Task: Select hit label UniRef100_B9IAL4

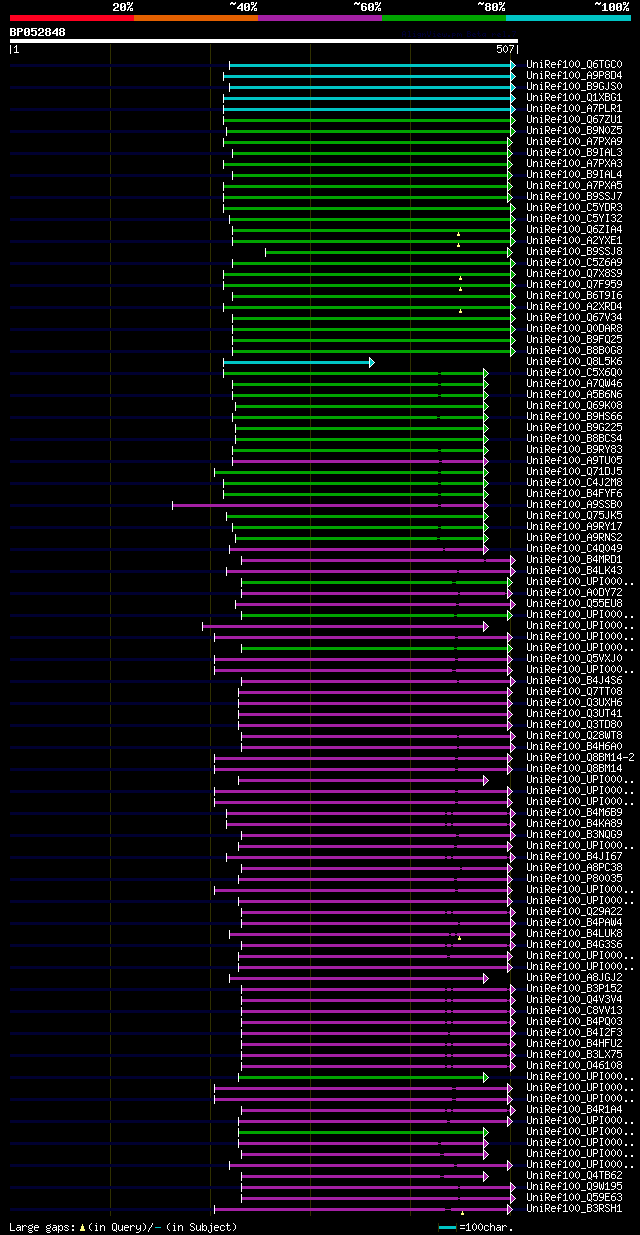Action: coord(574,174)
